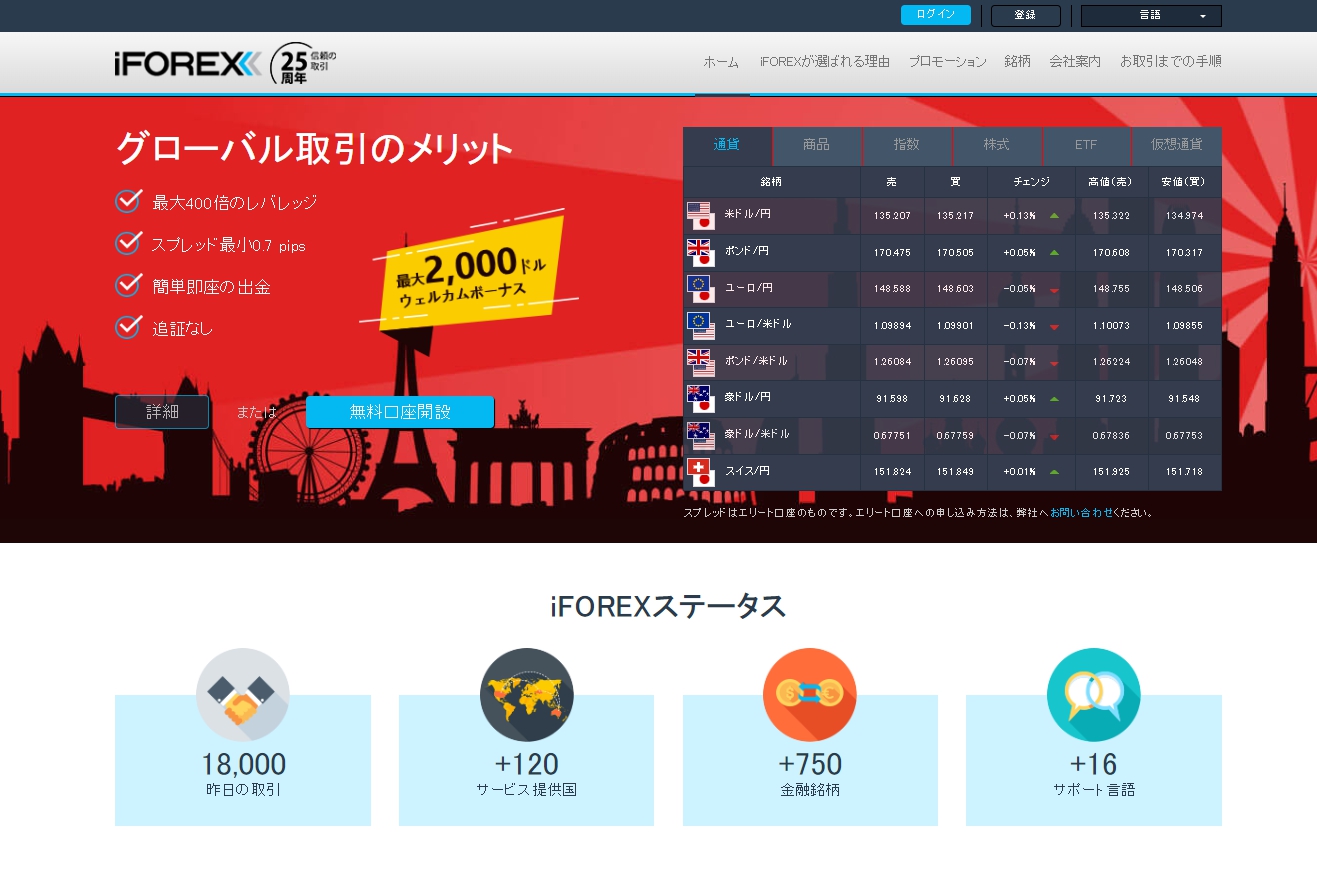This screenshot has width=1317, height=892.
Task: Click the +120 statistic
Action: [527, 765]
